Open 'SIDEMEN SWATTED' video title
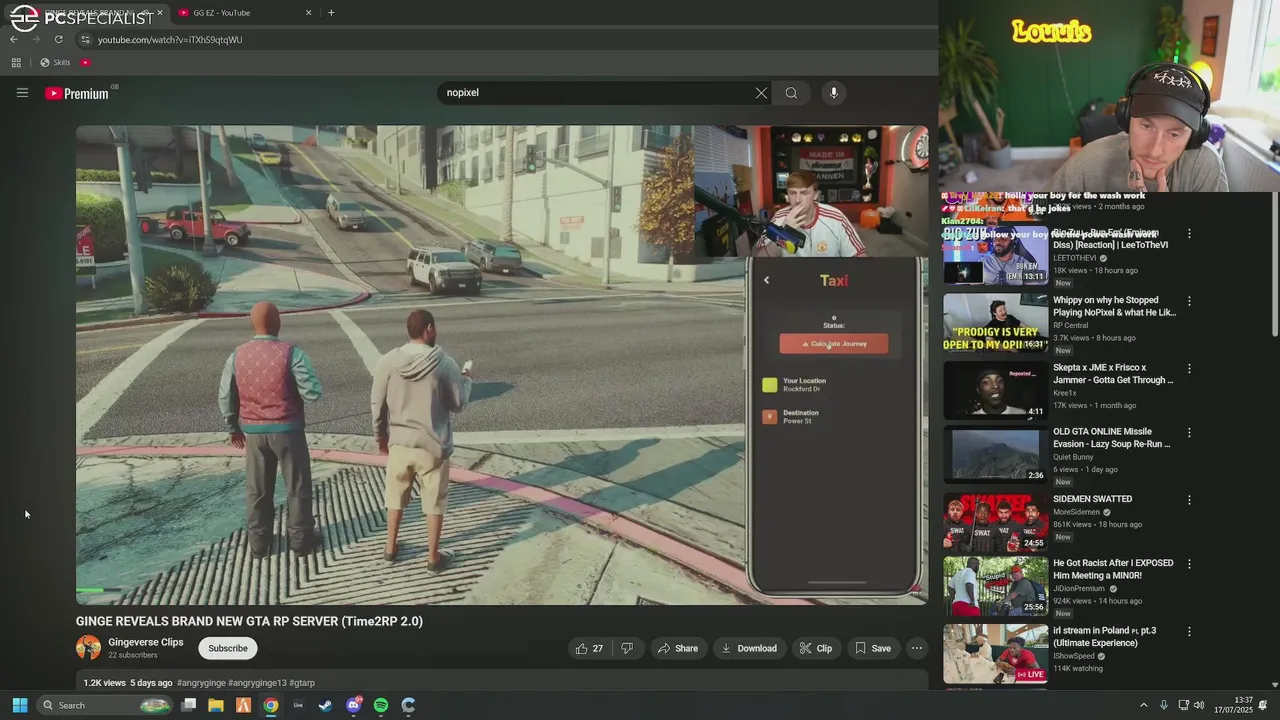1280x720 pixels. 1092,499
